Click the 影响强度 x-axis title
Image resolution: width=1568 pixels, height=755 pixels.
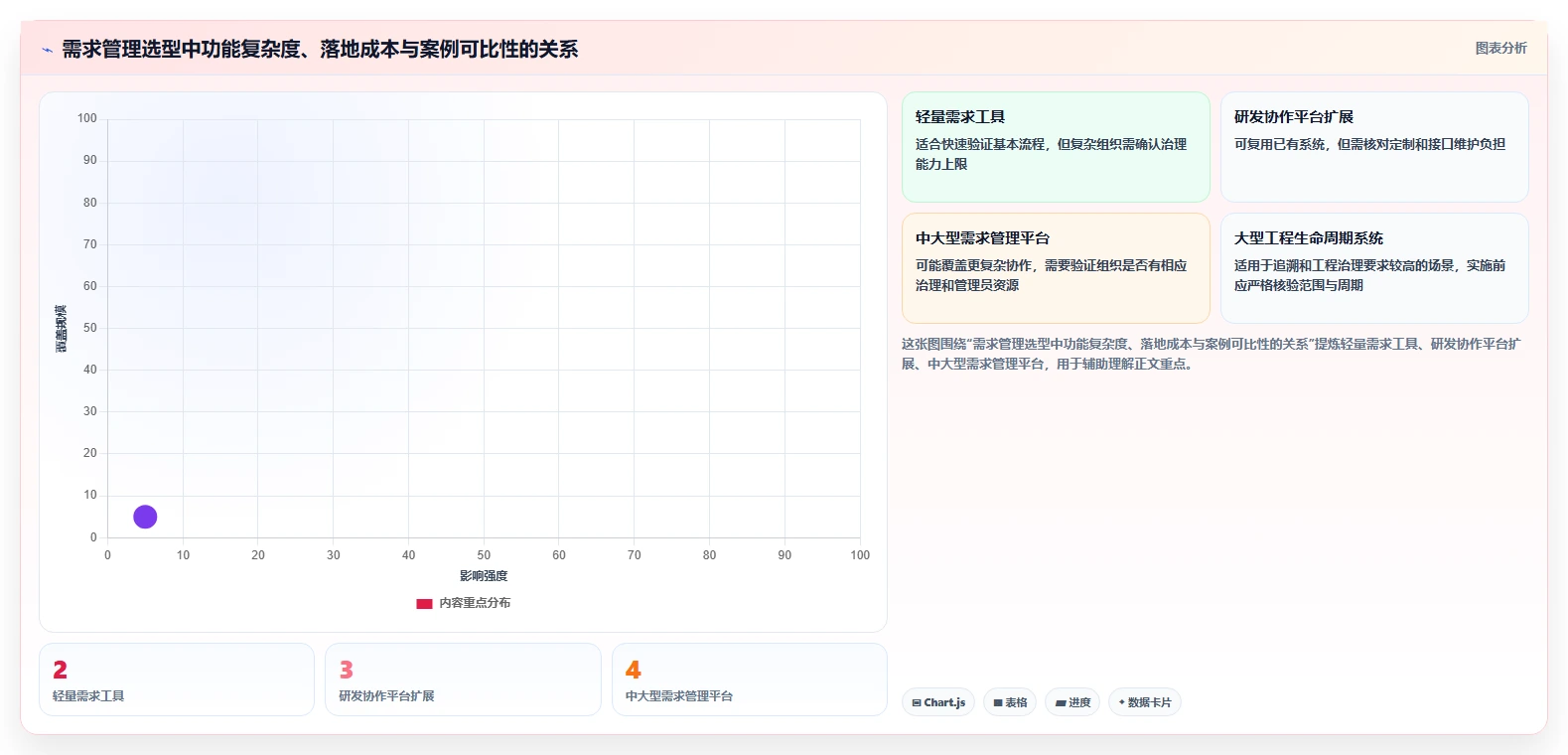[484, 576]
